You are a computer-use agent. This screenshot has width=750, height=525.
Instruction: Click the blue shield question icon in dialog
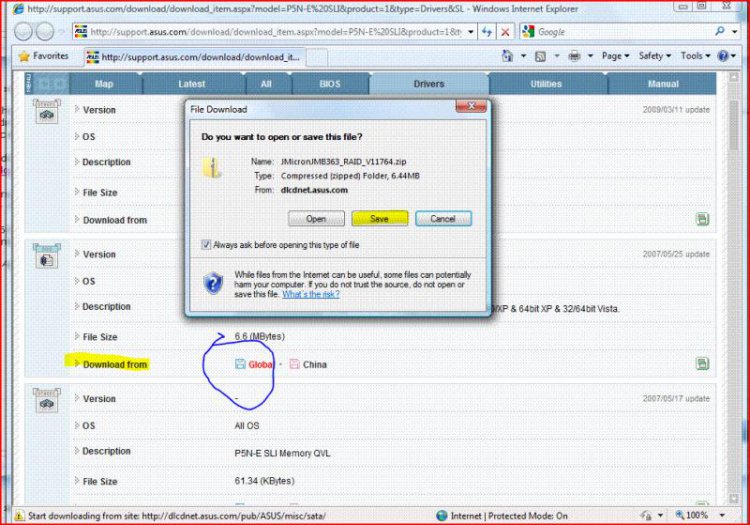point(213,283)
